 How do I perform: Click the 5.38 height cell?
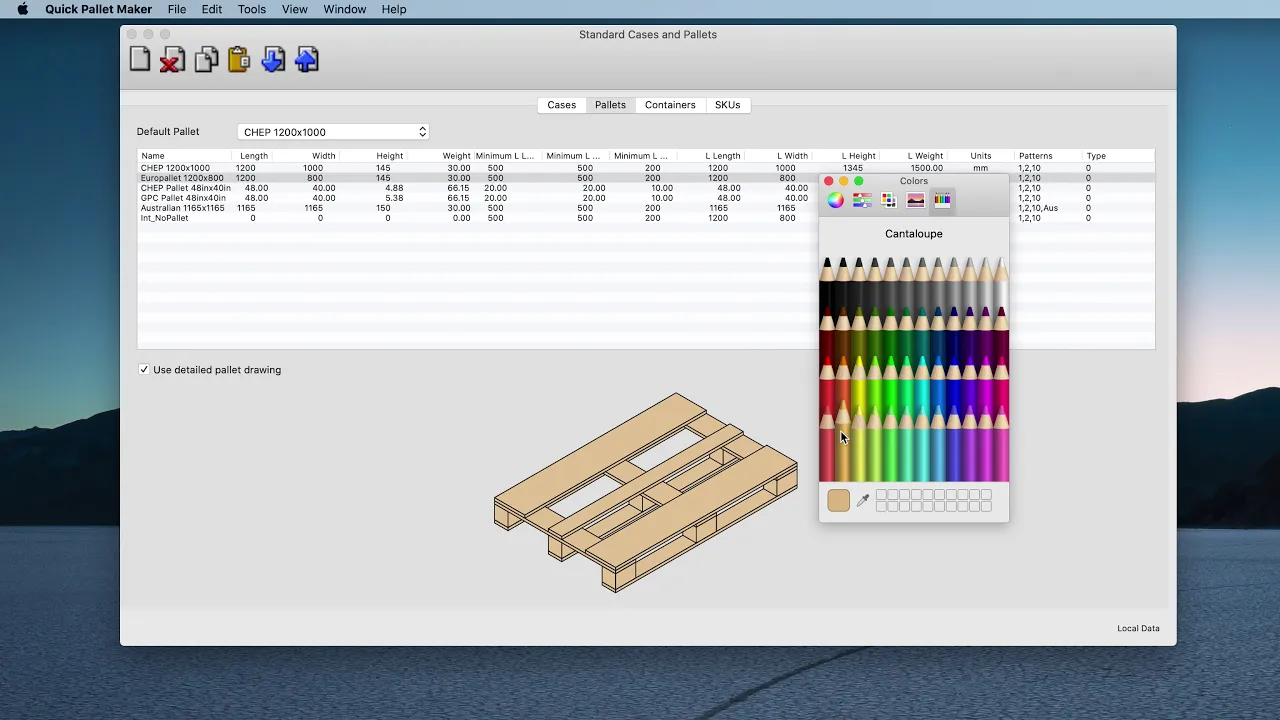[x=394, y=198]
